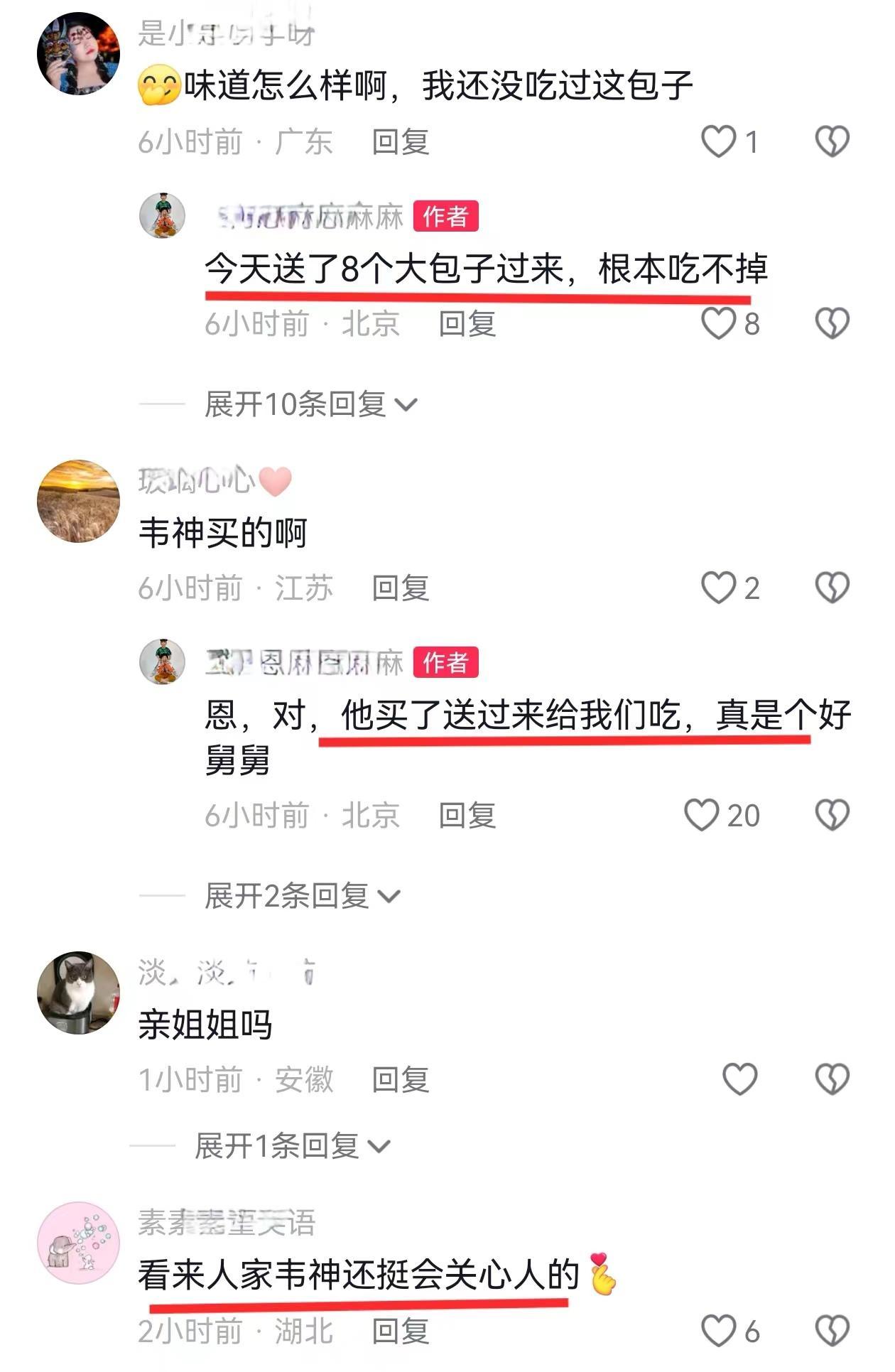
Task: Tap the 作者 badge on first author reply
Action: (445, 216)
